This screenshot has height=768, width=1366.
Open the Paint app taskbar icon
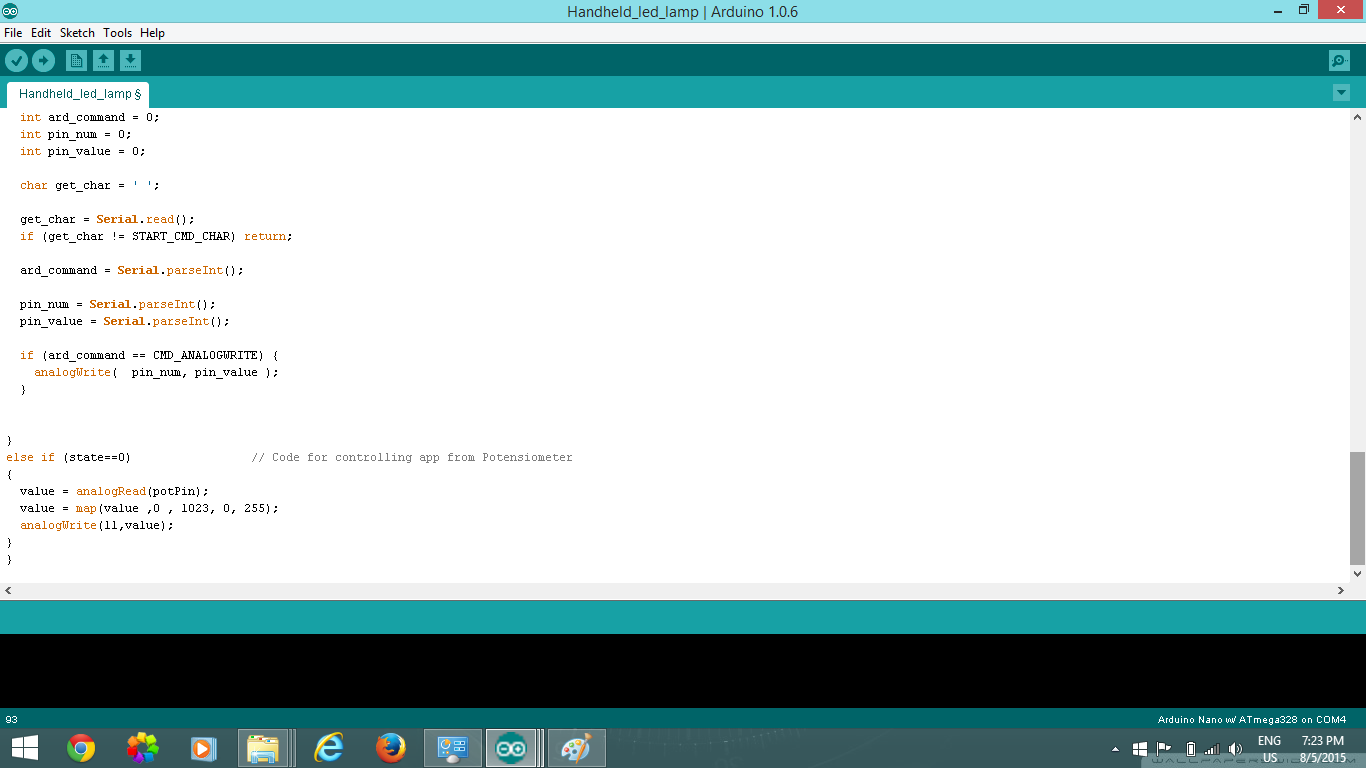coord(576,748)
